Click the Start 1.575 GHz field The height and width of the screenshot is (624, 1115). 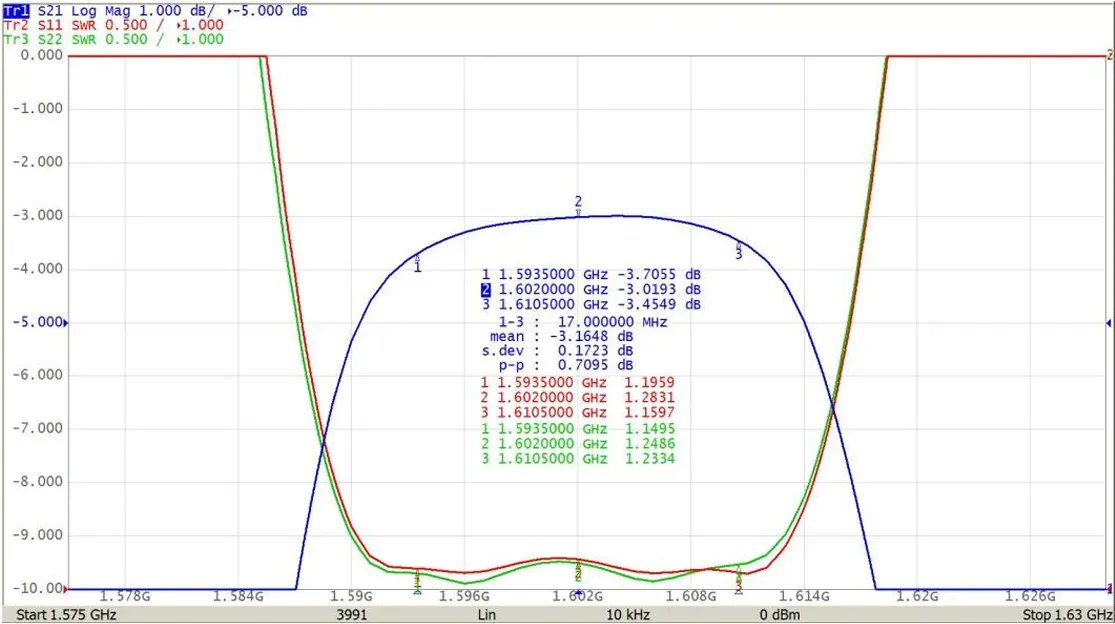coord(66,615)
